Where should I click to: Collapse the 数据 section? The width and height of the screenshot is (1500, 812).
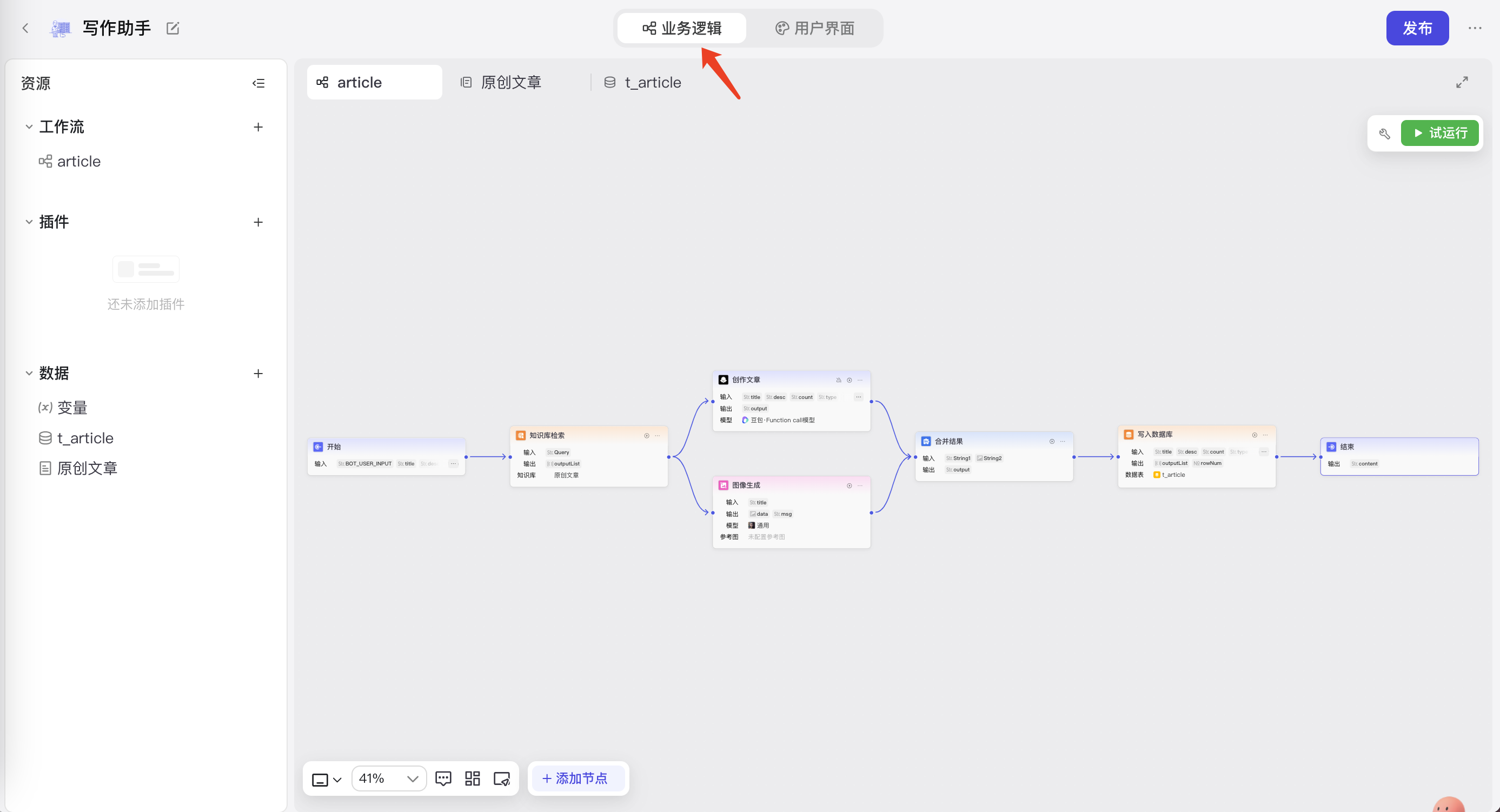coord(29,373)
